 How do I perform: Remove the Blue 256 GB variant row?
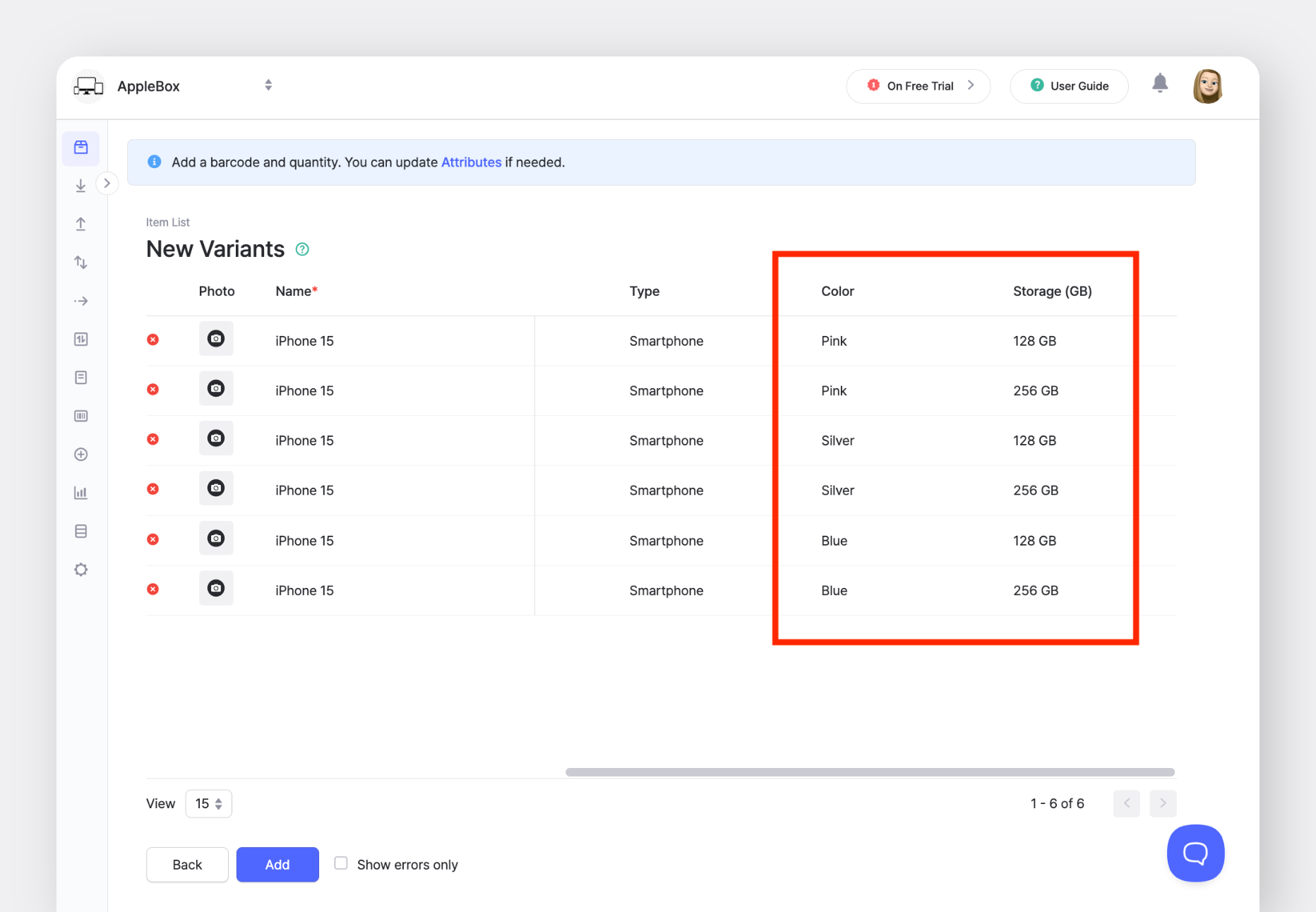point(152,589)
